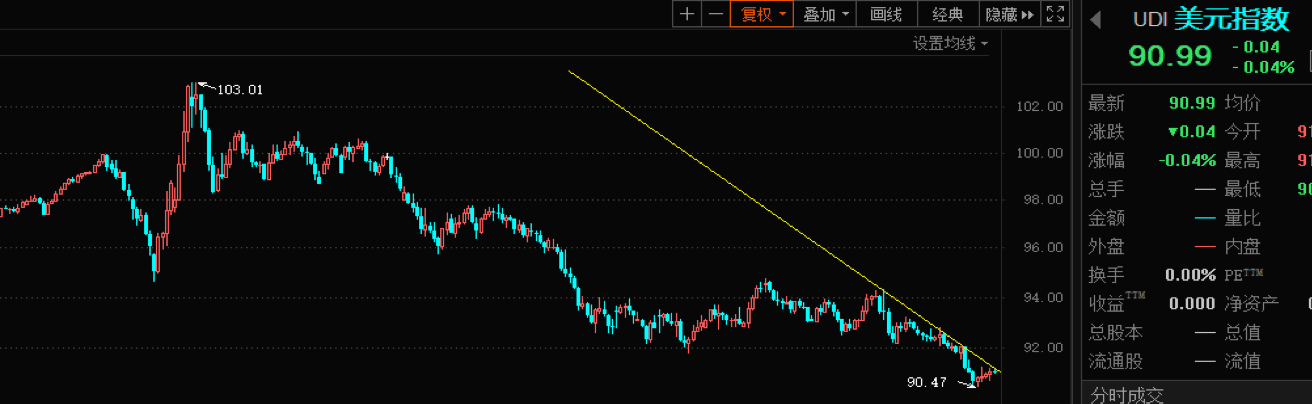Open the 复权 dropdown
This screenshot has width=1312, height=404.
[762, 14]
